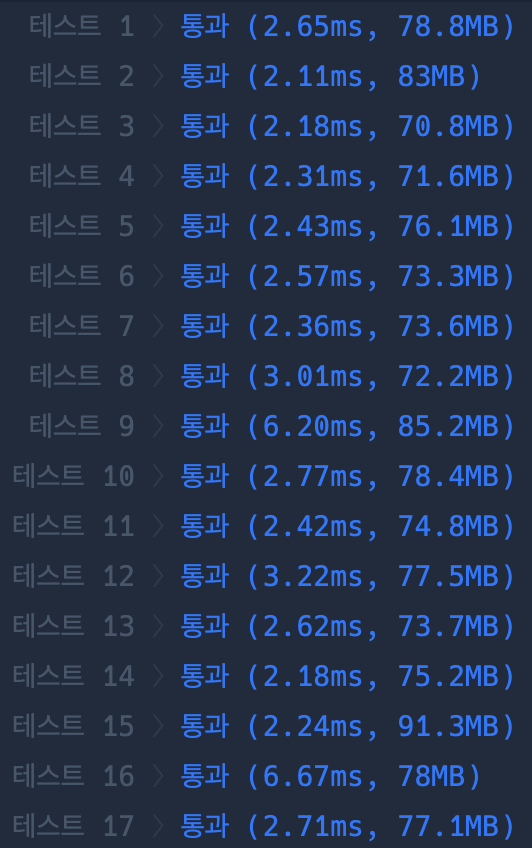Click result 통과 (2.24ms, 91.3MB)
532x848 pixels.
(348, 726)
